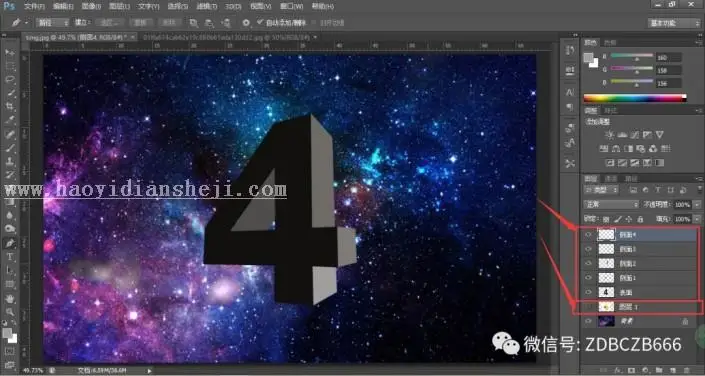Lock all for the selected layer

pos(640,219)
